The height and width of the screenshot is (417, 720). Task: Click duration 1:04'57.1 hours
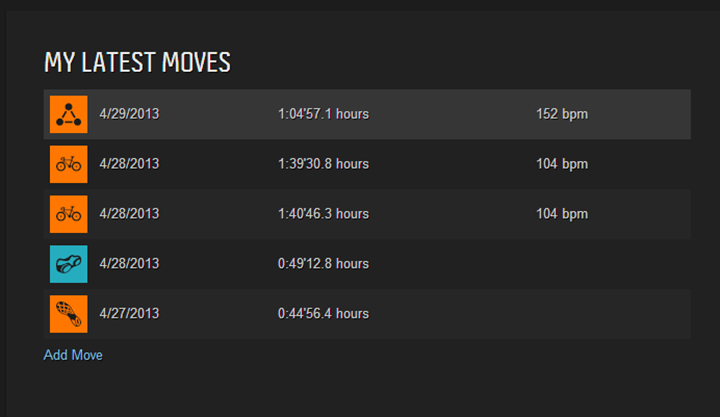click(x=323, y=114)
